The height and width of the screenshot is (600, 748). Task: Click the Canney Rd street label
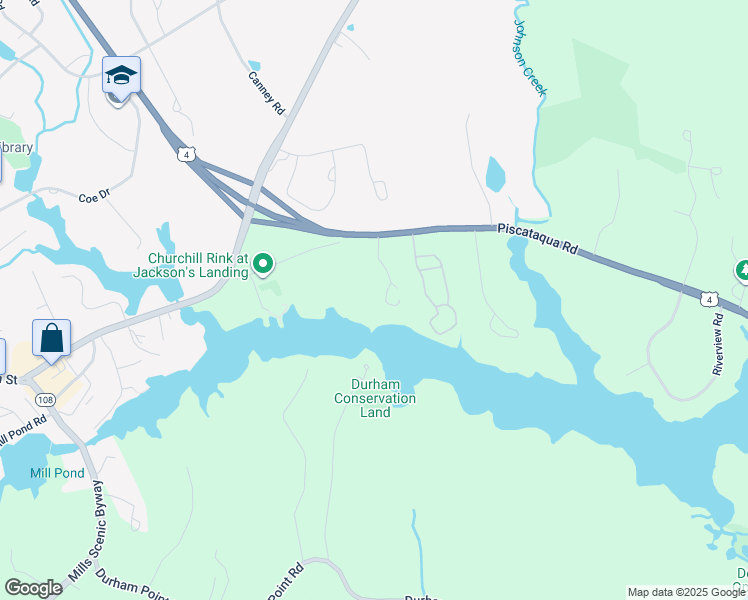(266, 93)
